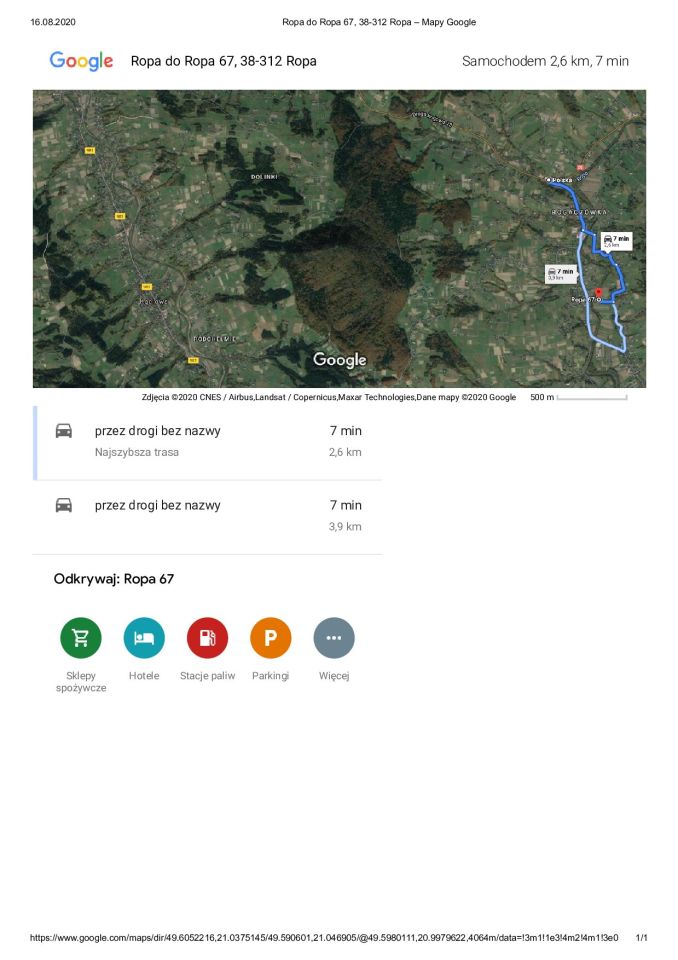Click the Google watermark on the map
Screen dimensions: 678x960
[x=340, y=360]
